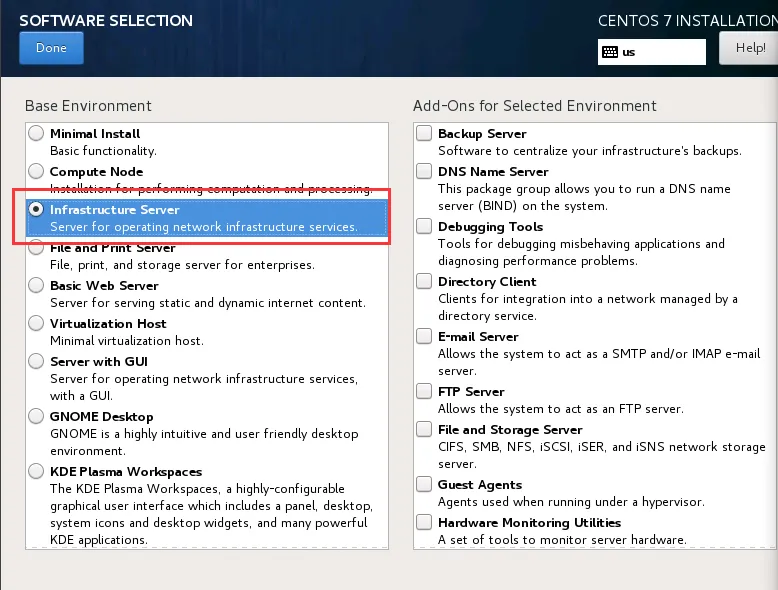Viewport: 778px width, 590px height.
Task: Select GNOME Desktop radio button
Action: tap(36, 416)
